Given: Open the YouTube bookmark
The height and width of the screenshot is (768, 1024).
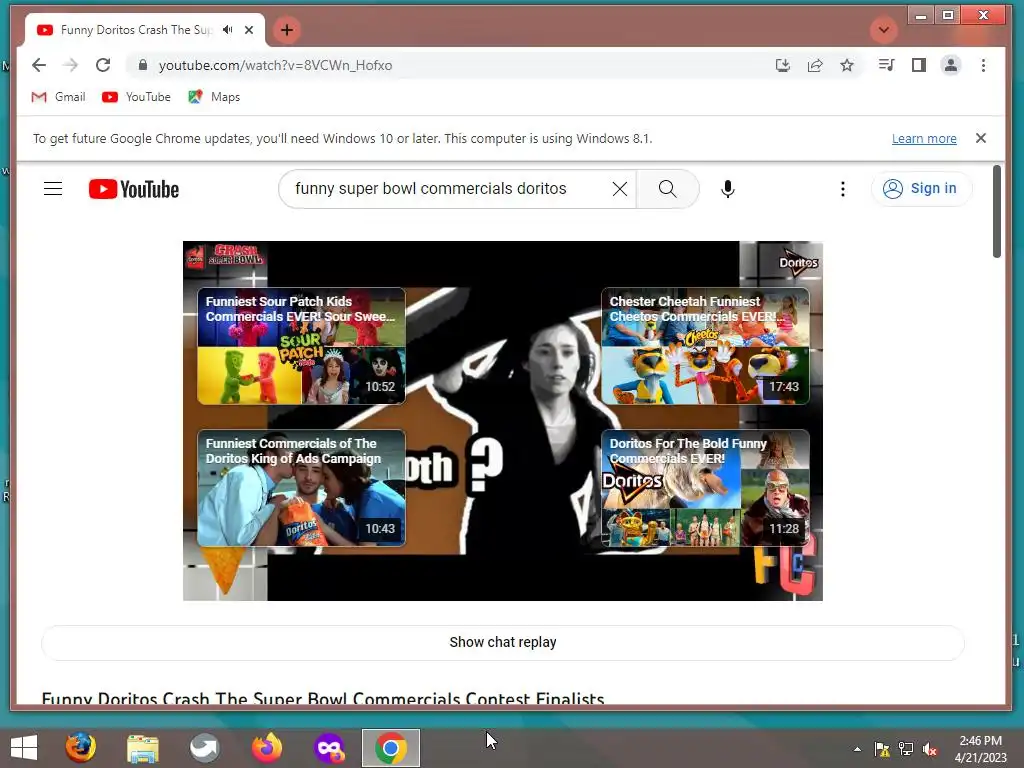Looking at the screenshot, I should [136, 97].
